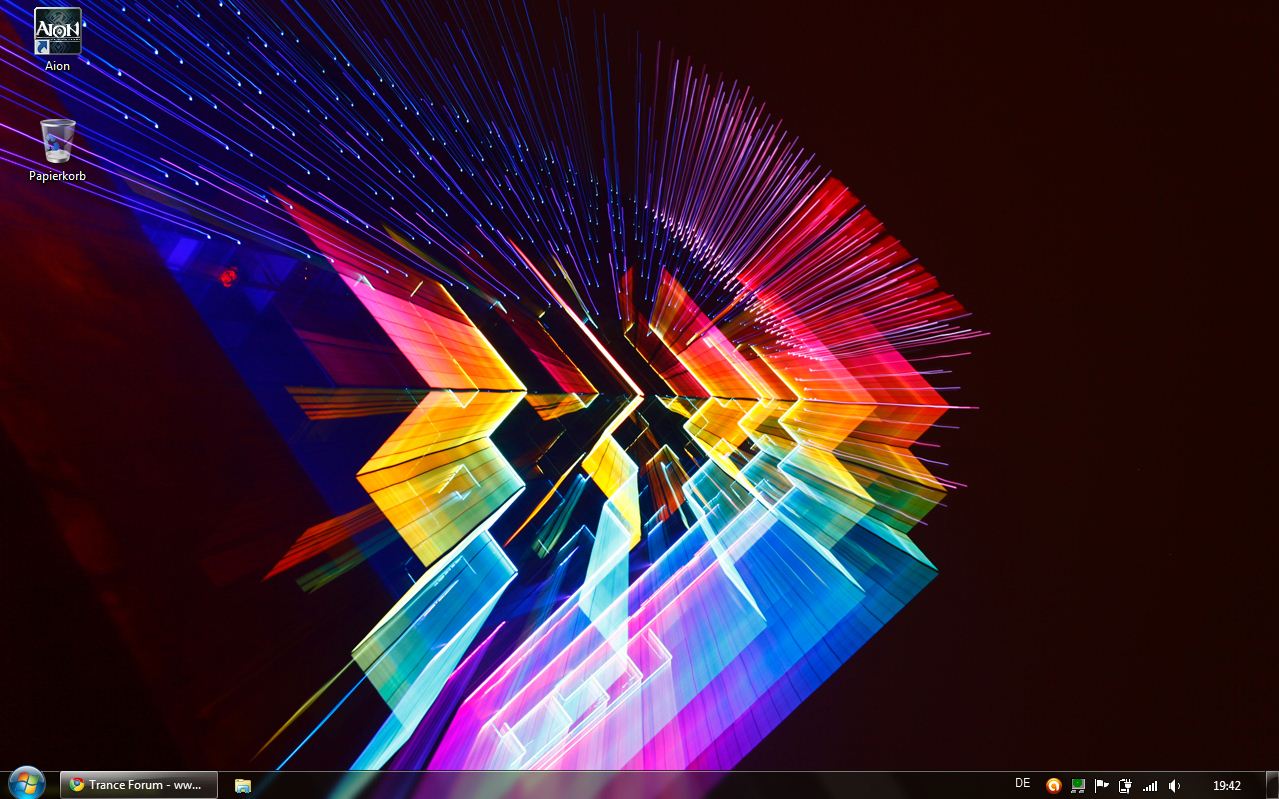Image resolution: width=1279 pixels, height=799 pixels.
Task: Click the orange swirl tray icon
Action: (1053, 785)
